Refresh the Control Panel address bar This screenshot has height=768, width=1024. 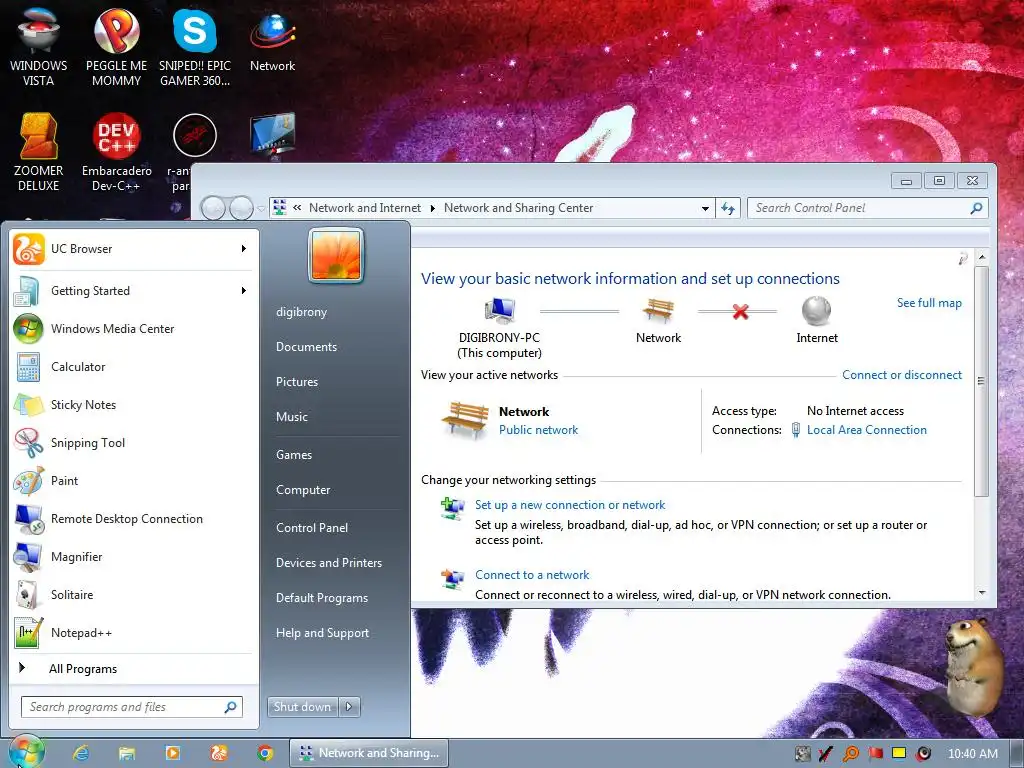[728, 208]
